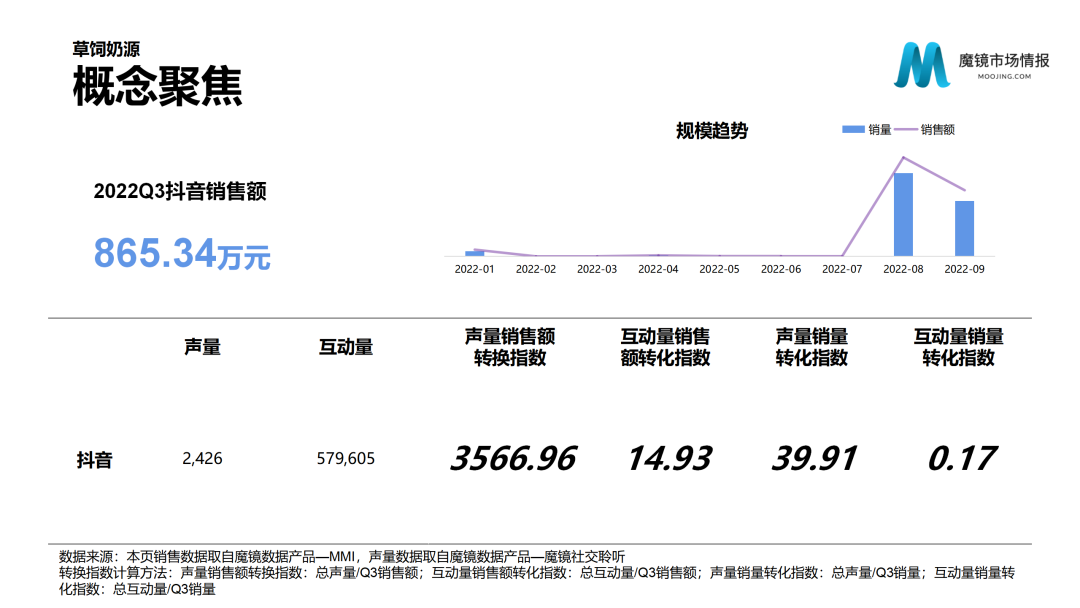
Task: Click the 2022-03 axis label
Action: pyautogui.click(x=597, y=269)
